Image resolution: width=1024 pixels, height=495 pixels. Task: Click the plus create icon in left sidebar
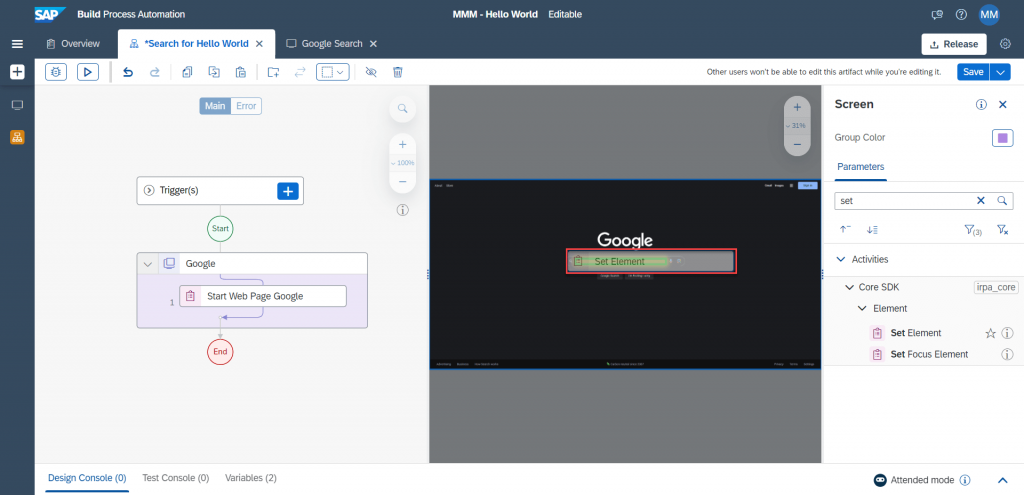point(18,72)
